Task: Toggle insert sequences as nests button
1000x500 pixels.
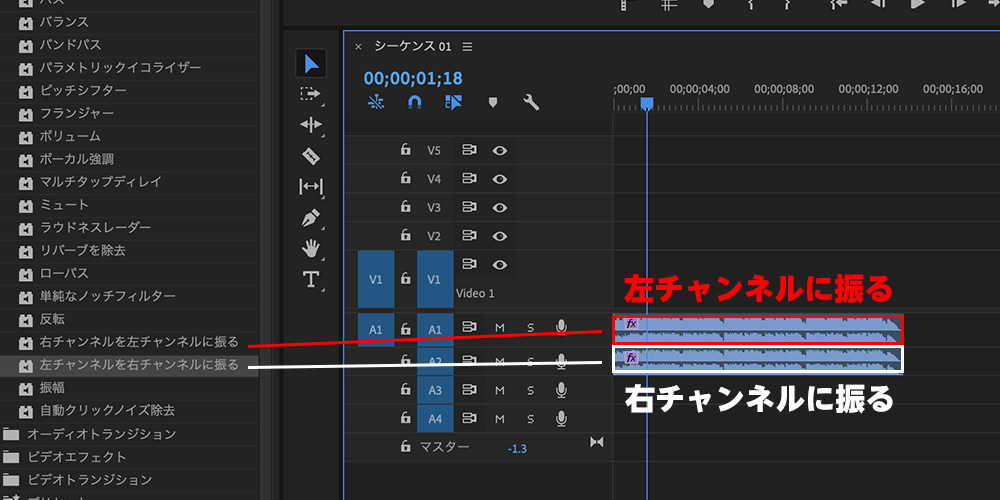Action: point(376,102)
